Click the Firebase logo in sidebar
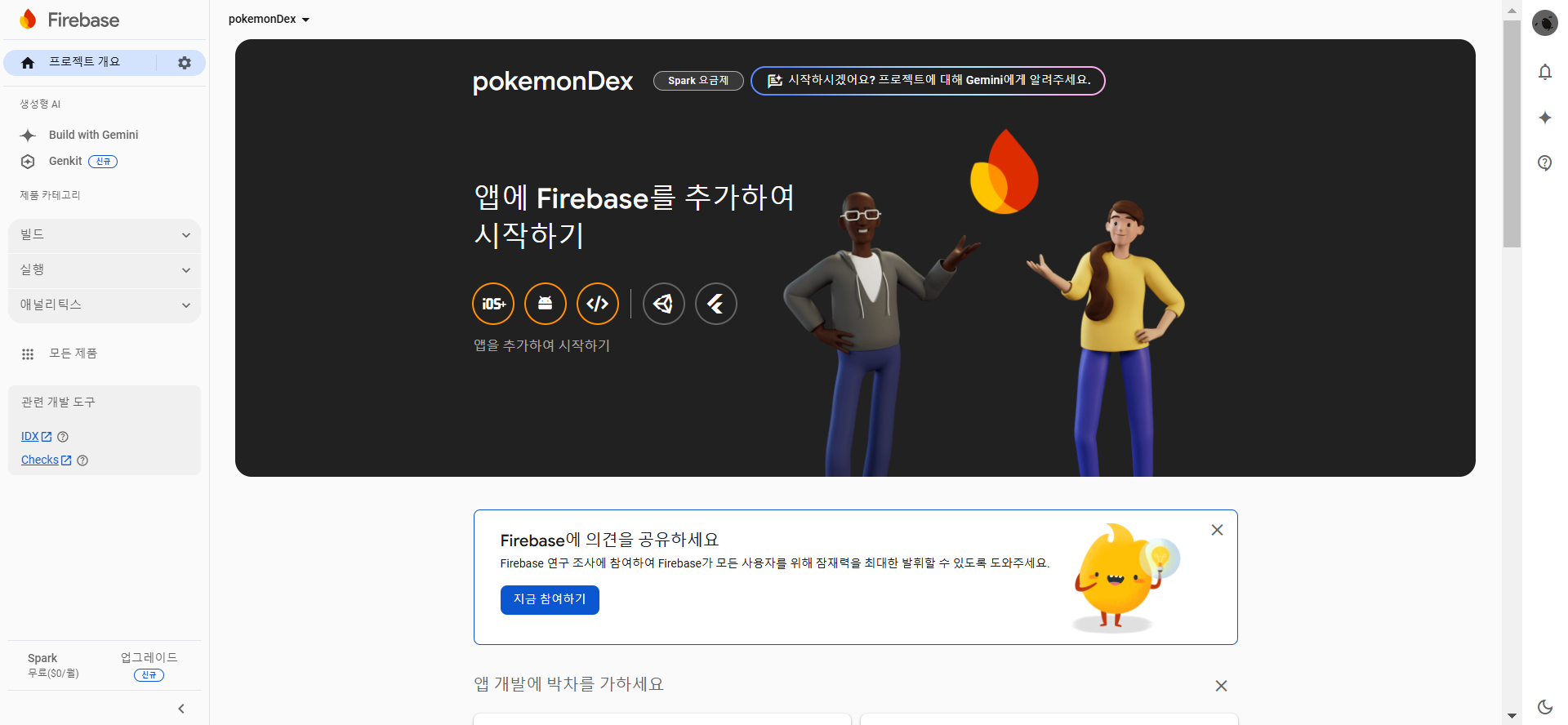 click(69, 20)
